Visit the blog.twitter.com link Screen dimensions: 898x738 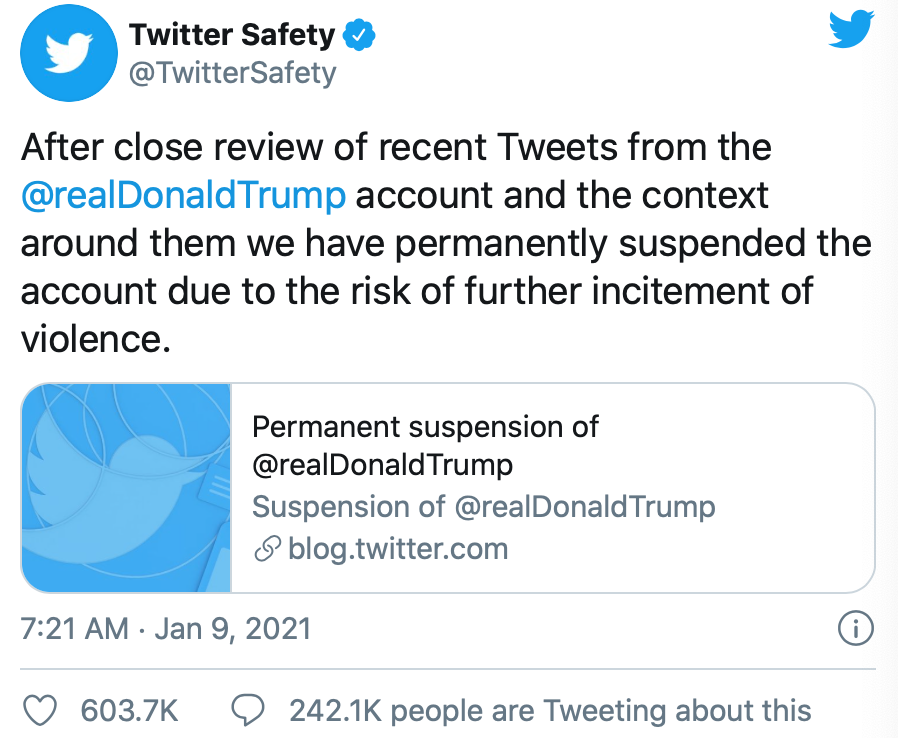(x=398, y=549)
